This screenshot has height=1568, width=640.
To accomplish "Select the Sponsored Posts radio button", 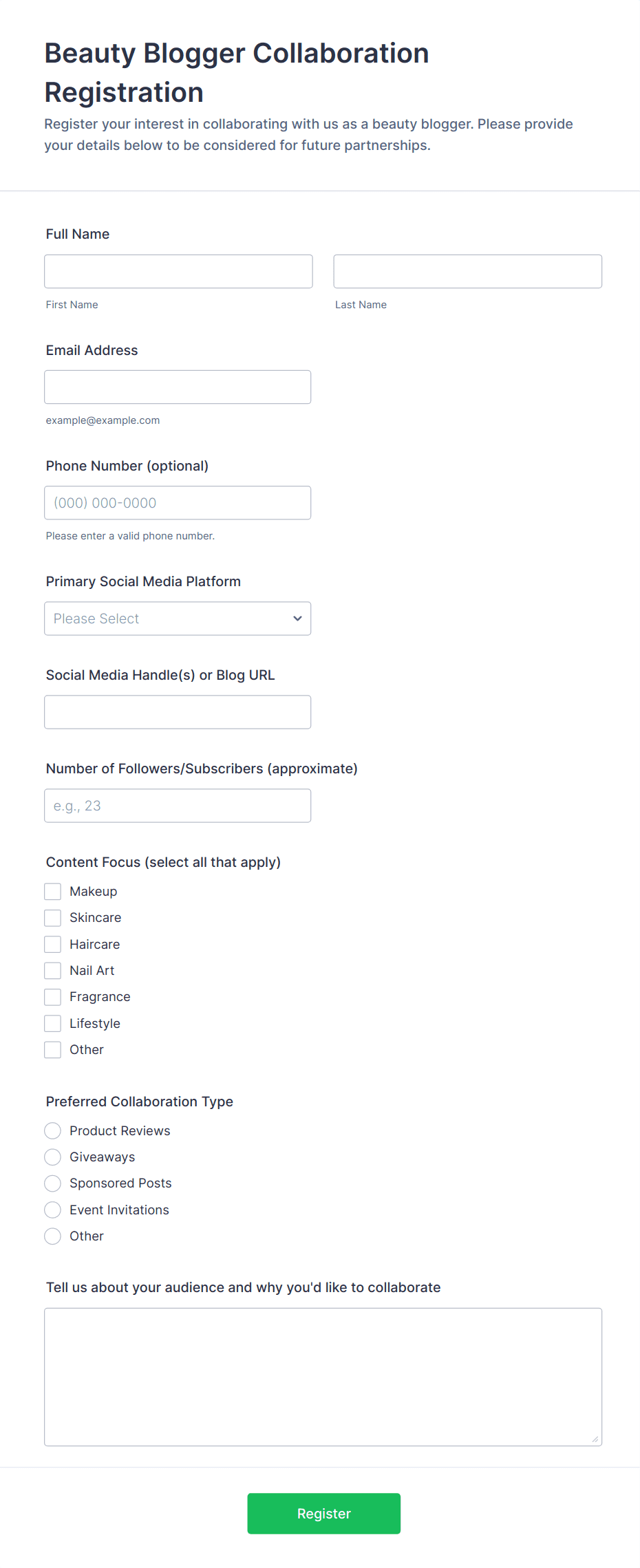I will tap(52, 1183).
